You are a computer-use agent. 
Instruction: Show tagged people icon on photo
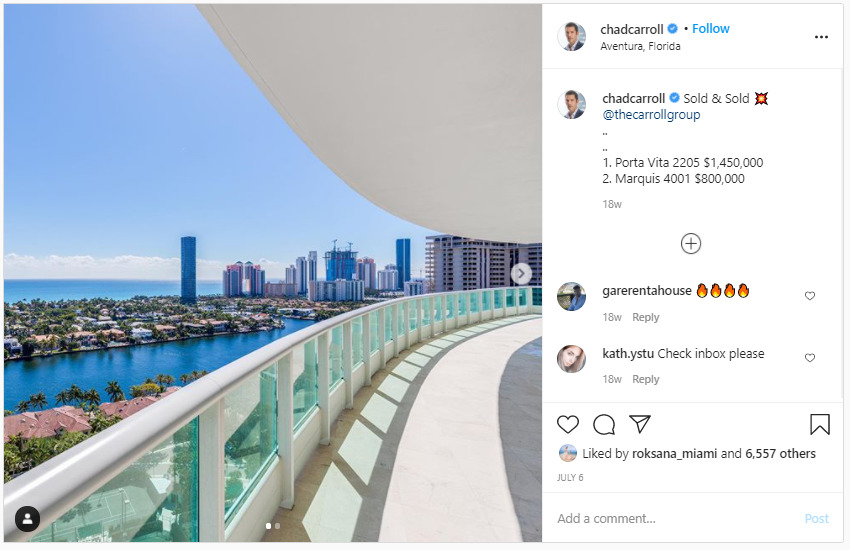tap(27, 519)
